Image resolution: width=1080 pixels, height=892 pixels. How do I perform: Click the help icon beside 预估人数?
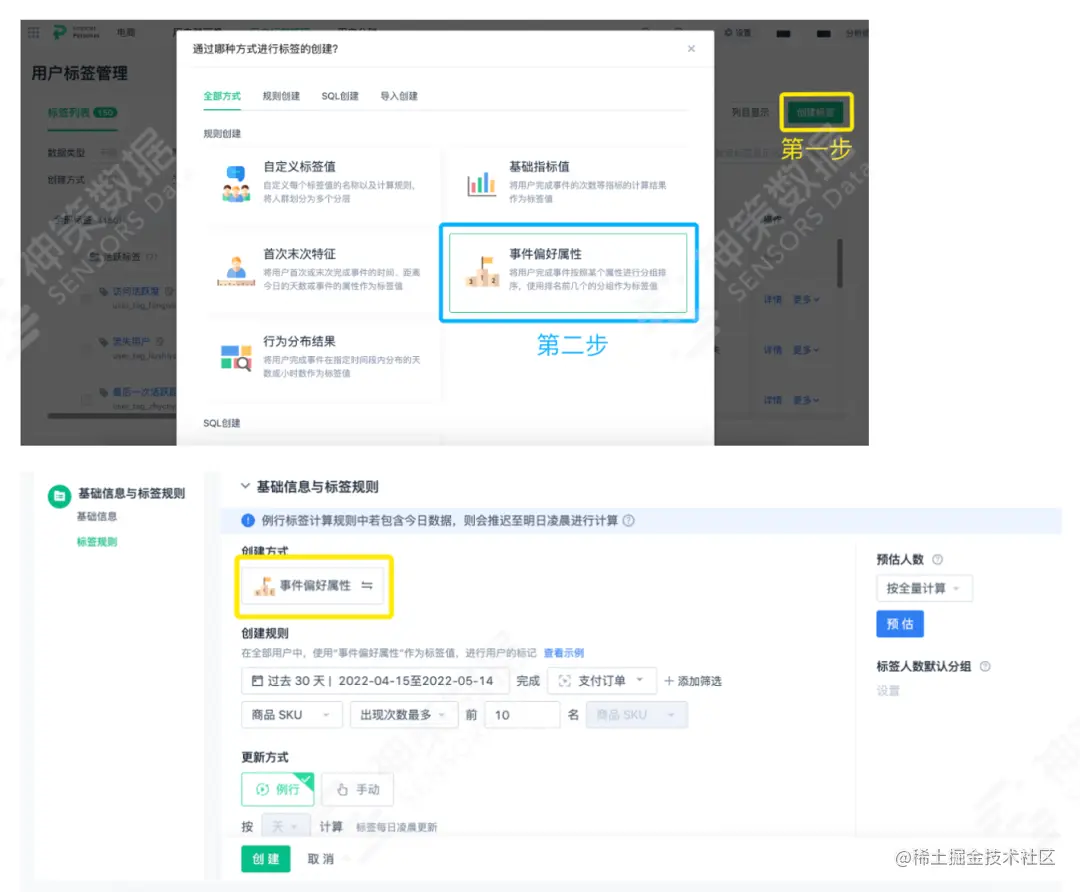click(x=937, y=559)
